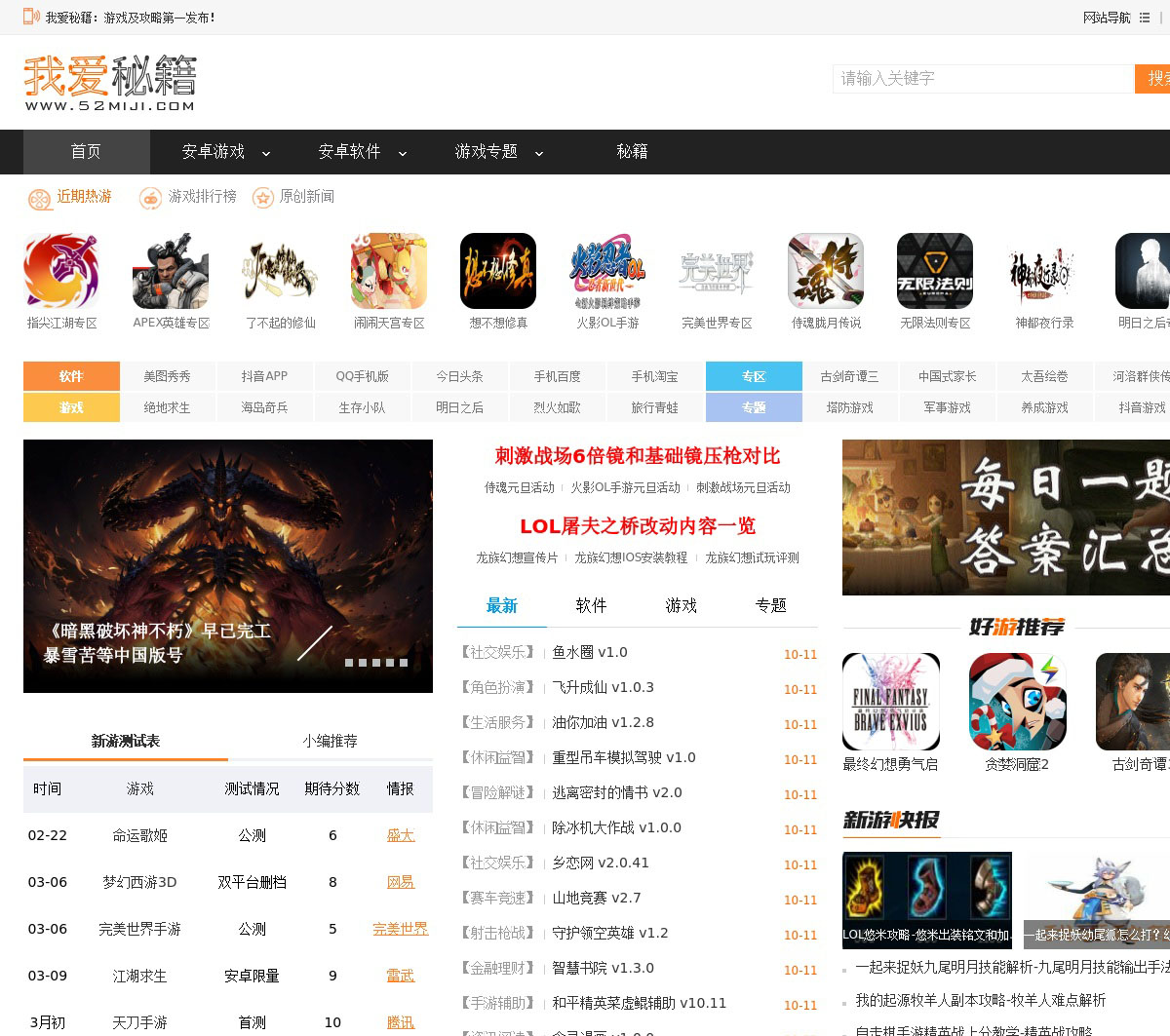Image resolution: width=1170 pixels, height=1036 pixels.
Task: Open the 每日一题答案汇总 banner image
Action: tap(1006, 518)
